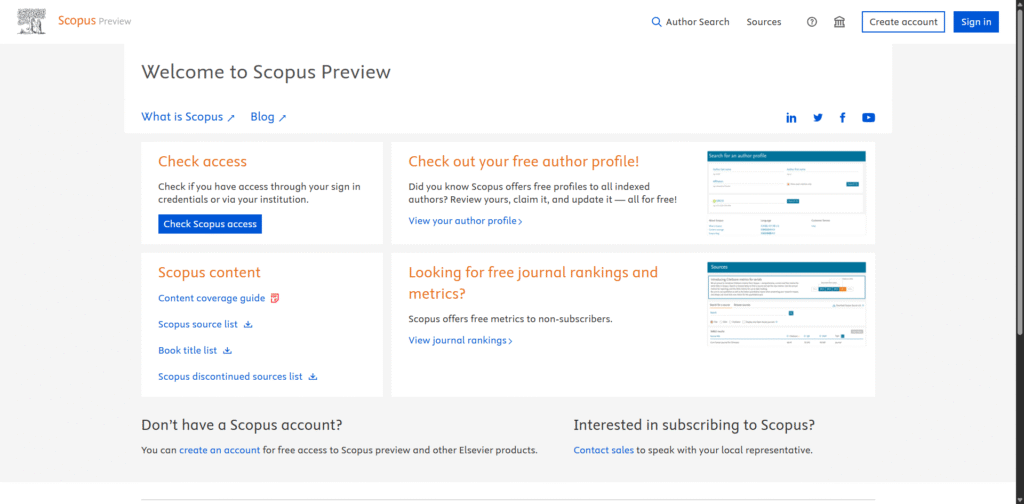Click the institution building icon
Image resolution: width=1024 pixels, height=504 pixels.
(x=839, y=22)
